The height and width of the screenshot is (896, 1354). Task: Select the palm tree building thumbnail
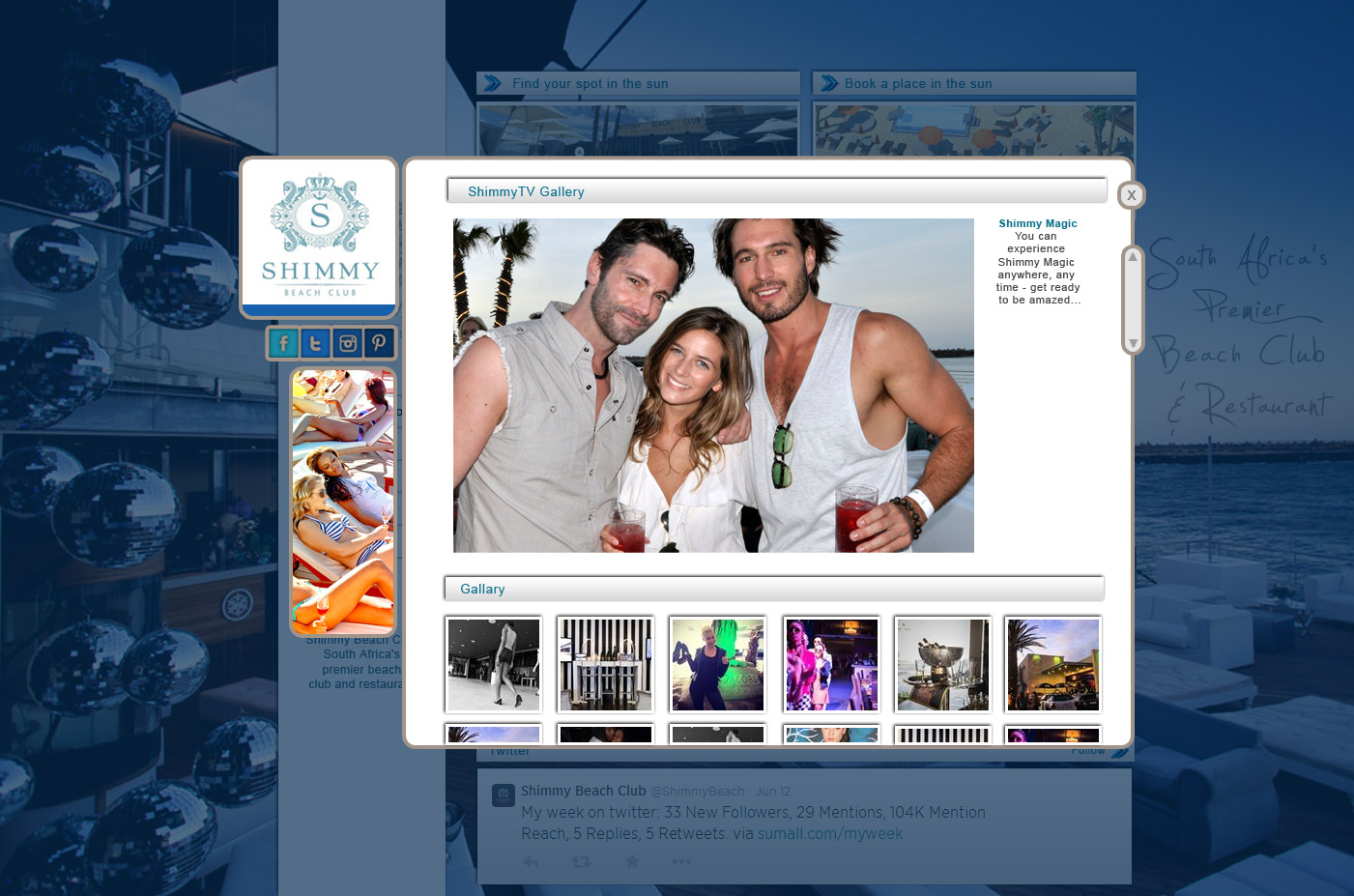(1052, 665)
